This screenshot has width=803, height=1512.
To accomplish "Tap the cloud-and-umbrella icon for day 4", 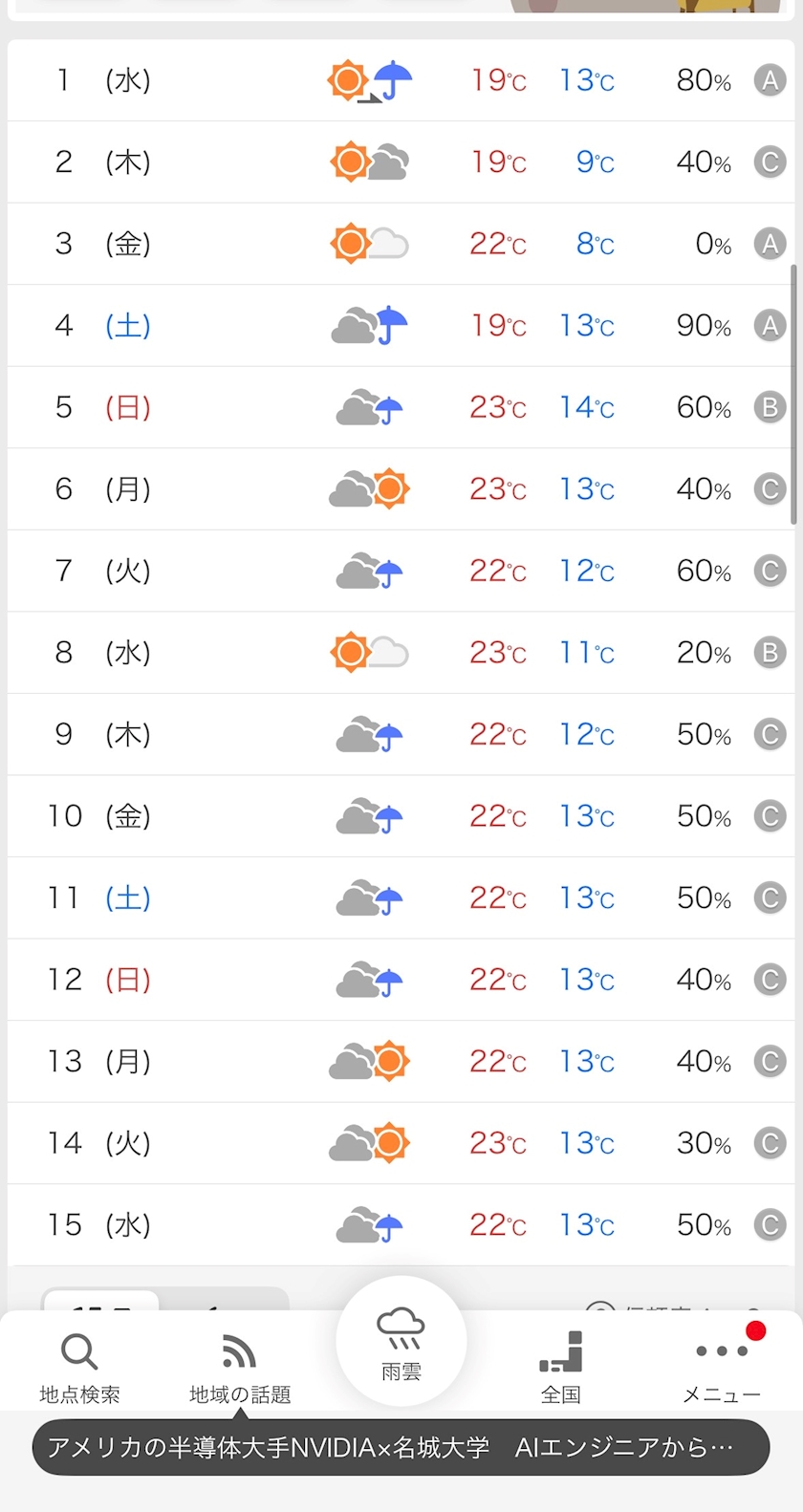I will coord(369,326).
